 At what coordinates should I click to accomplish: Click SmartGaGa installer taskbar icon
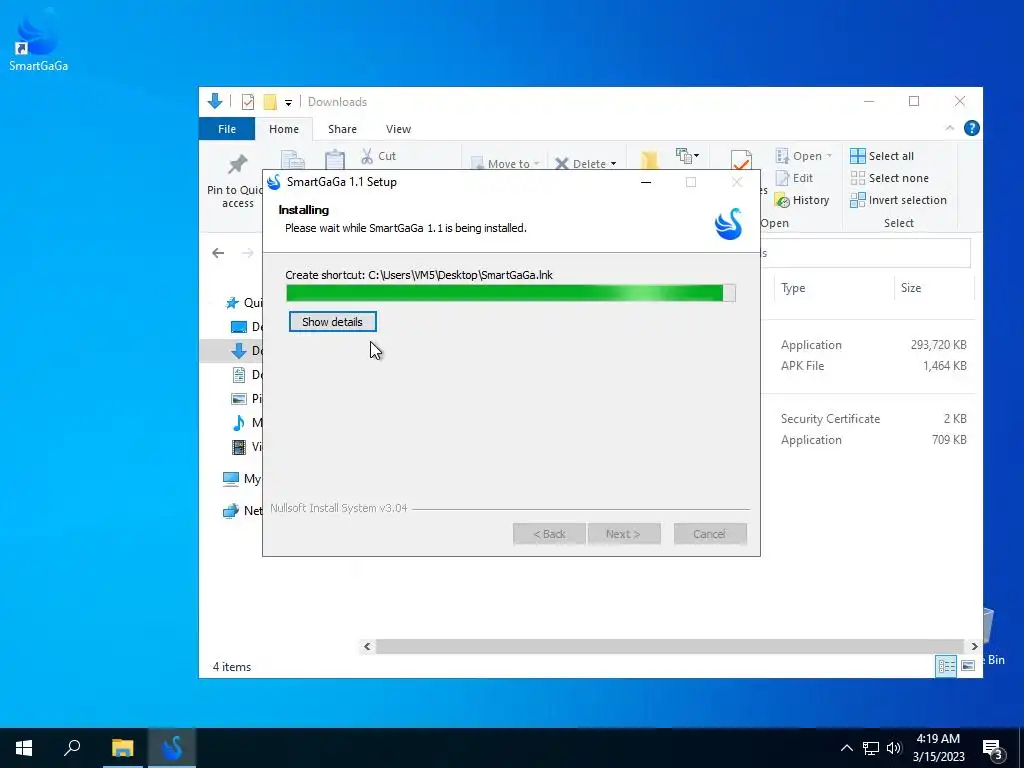(x=172, y=748)
